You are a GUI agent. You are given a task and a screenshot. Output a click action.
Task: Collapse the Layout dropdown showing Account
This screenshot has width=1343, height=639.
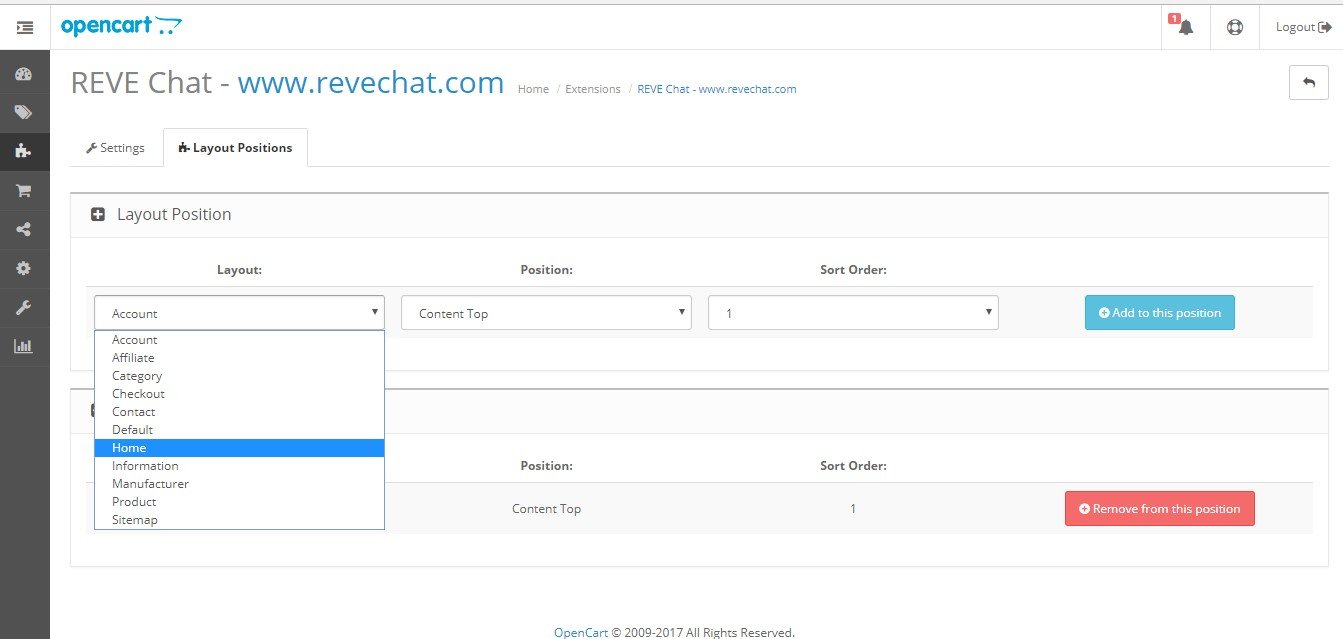240,313
